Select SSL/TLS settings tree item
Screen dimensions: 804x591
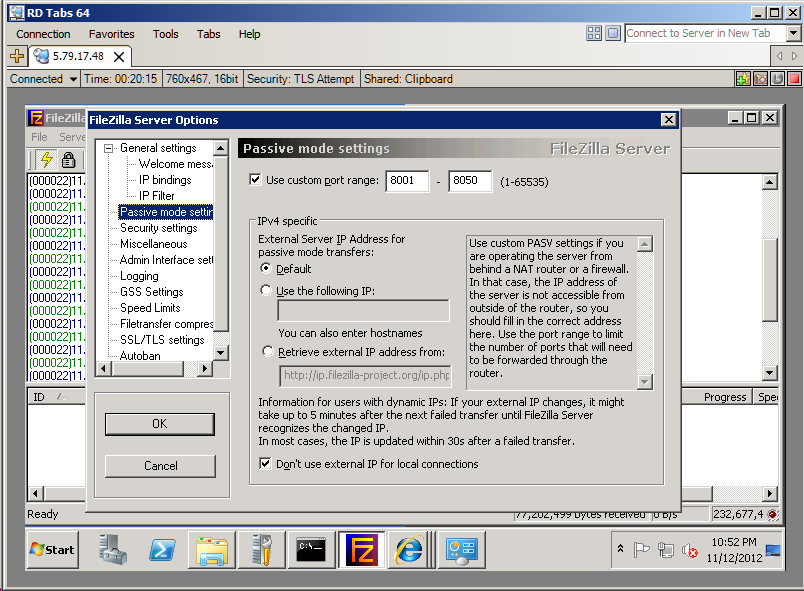coord(162,340)
